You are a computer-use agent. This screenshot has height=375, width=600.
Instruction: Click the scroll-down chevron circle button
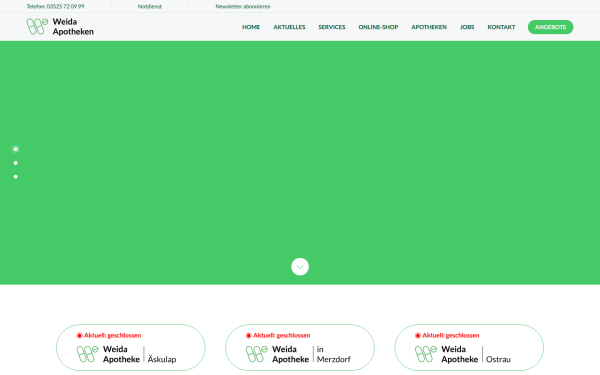coord(300,267)
